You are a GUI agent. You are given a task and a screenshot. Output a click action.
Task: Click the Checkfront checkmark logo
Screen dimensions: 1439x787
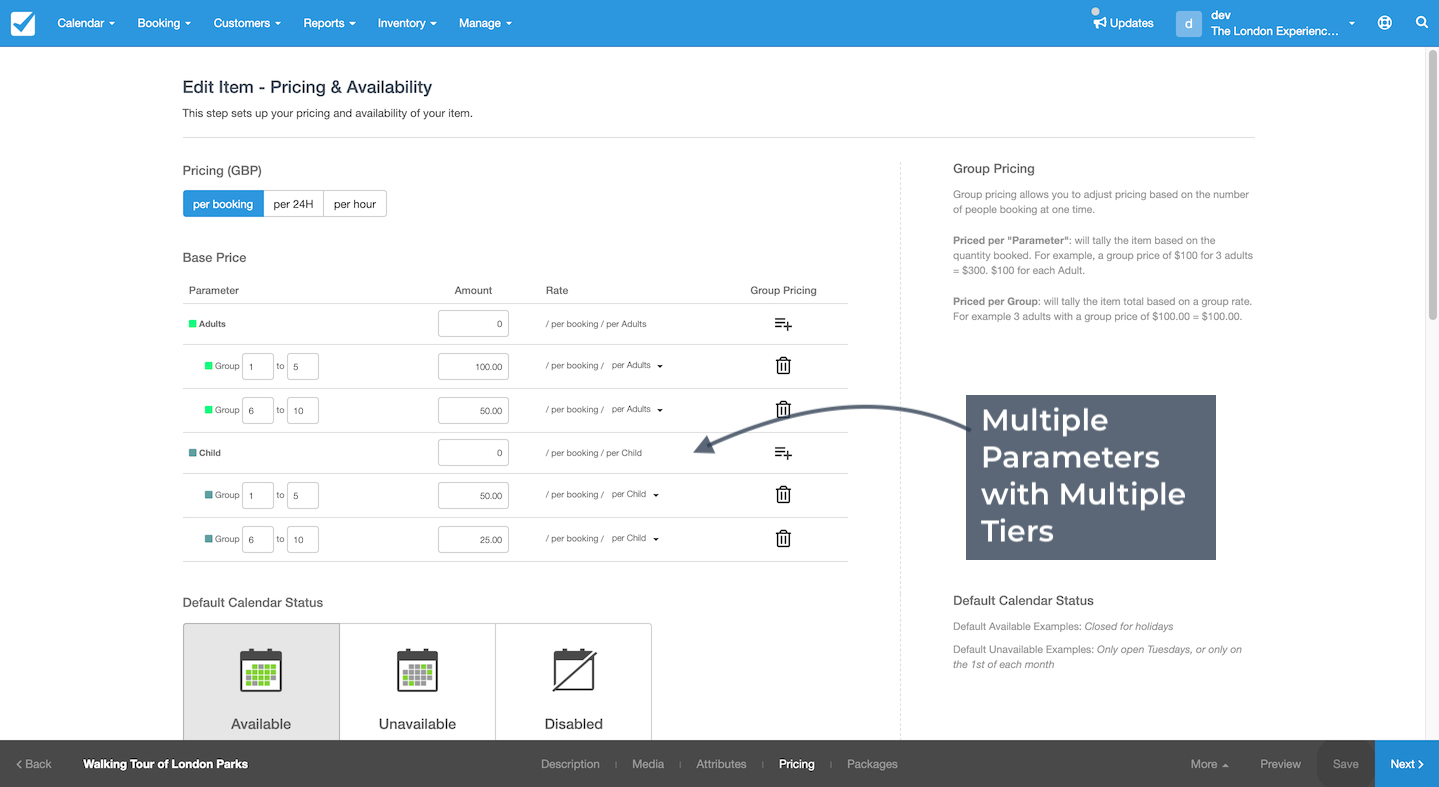pos(22,23)
